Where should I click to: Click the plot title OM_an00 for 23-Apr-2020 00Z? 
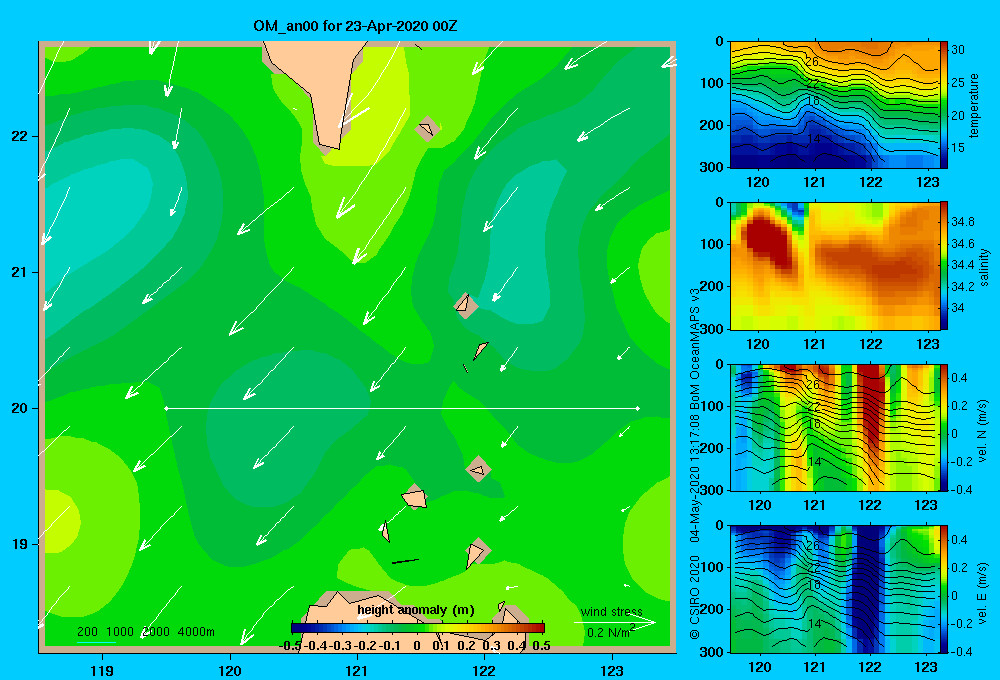pos(355,26)
